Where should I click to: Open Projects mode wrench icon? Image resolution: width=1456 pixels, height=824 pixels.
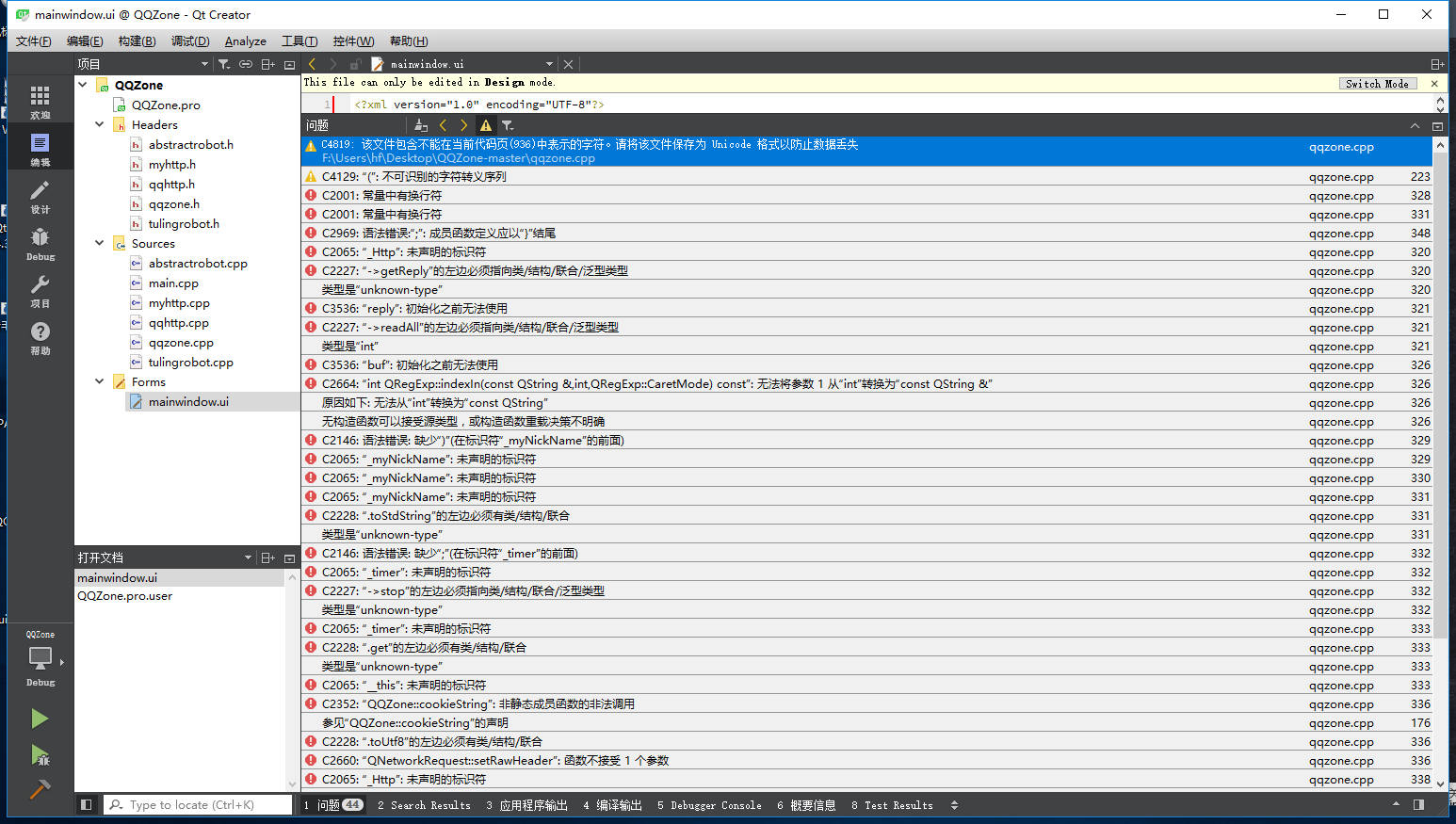click(x=40, y=290)
